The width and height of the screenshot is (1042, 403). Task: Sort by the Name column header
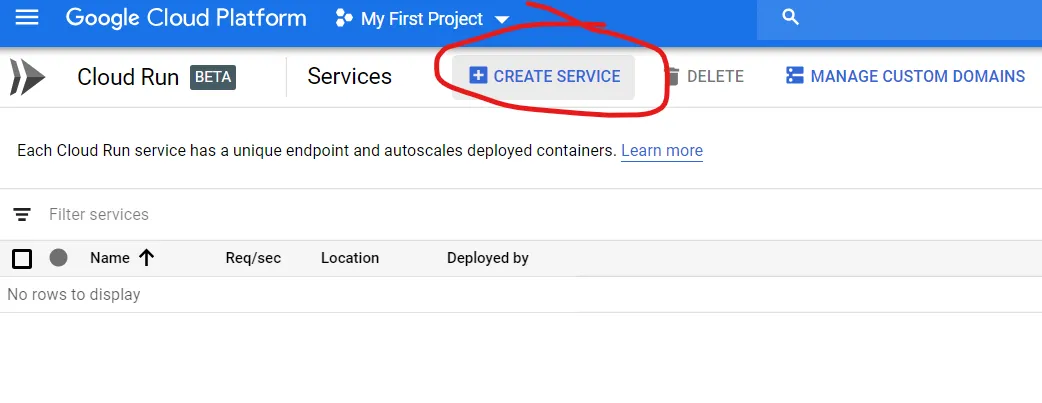(110, 258)
